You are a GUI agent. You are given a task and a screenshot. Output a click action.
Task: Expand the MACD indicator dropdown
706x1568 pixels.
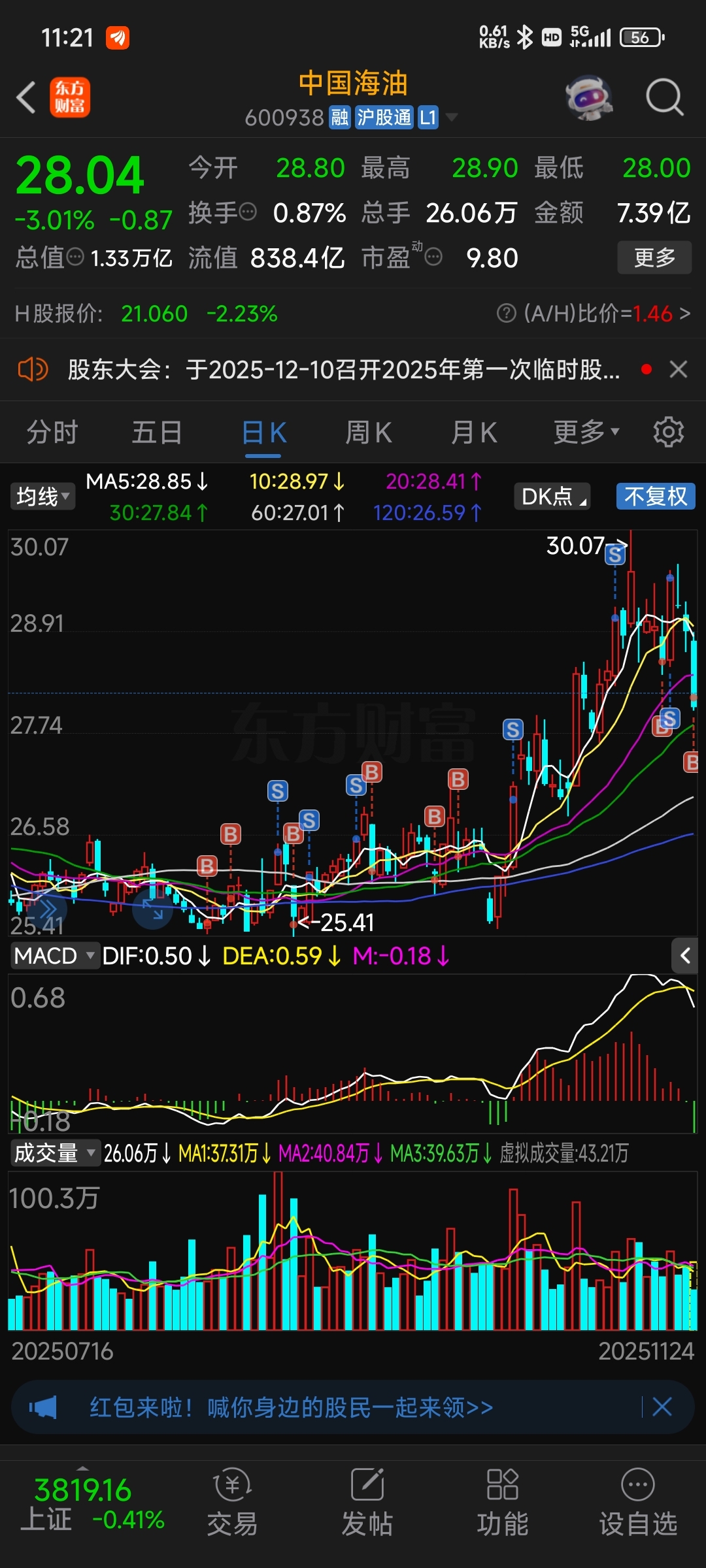coord(55,956)
